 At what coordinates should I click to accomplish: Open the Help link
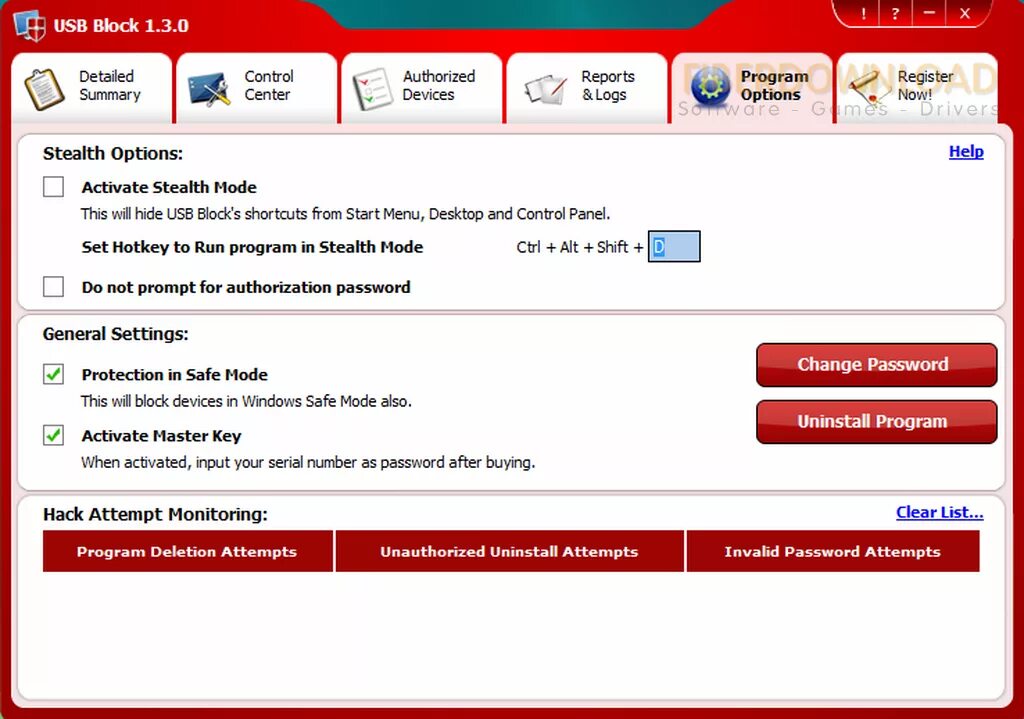coord(966,152)
